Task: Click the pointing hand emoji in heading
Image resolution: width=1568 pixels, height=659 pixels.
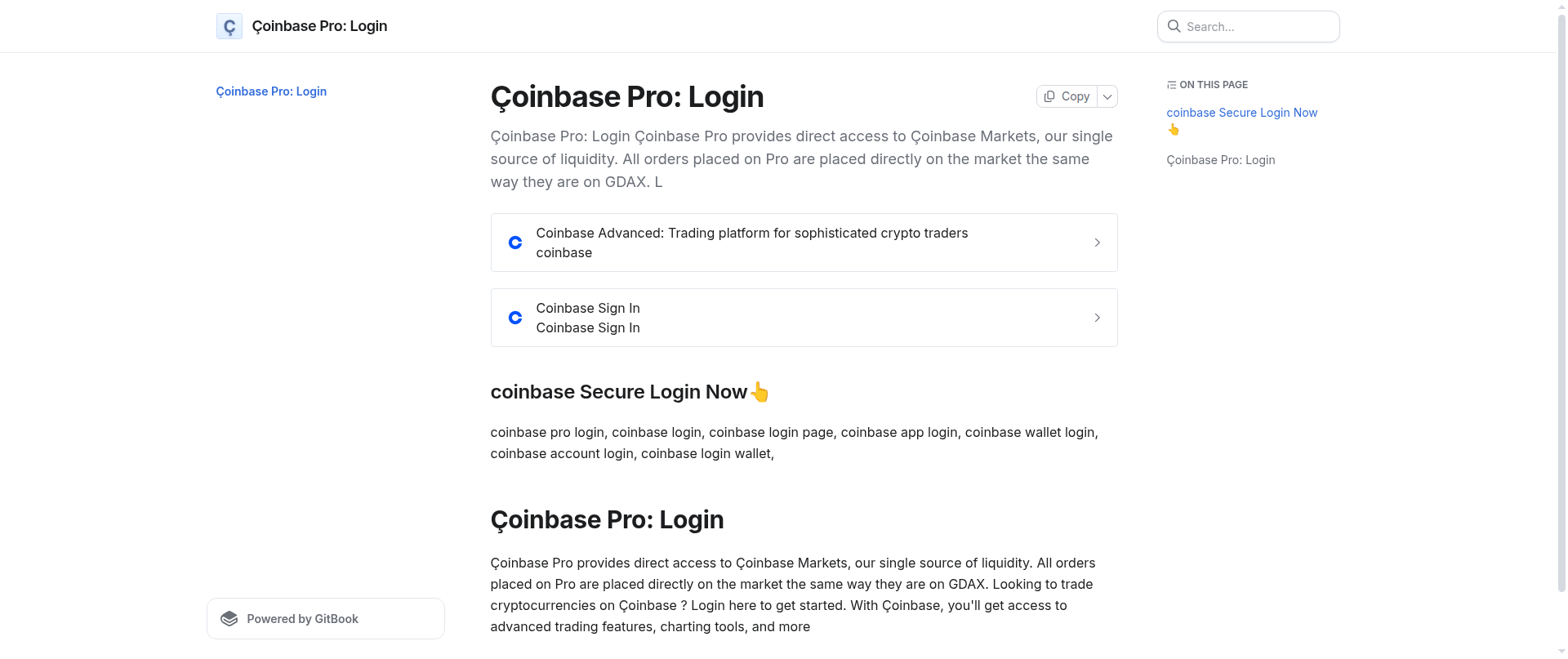Action: pyautogui.click(x=759, y=393)
